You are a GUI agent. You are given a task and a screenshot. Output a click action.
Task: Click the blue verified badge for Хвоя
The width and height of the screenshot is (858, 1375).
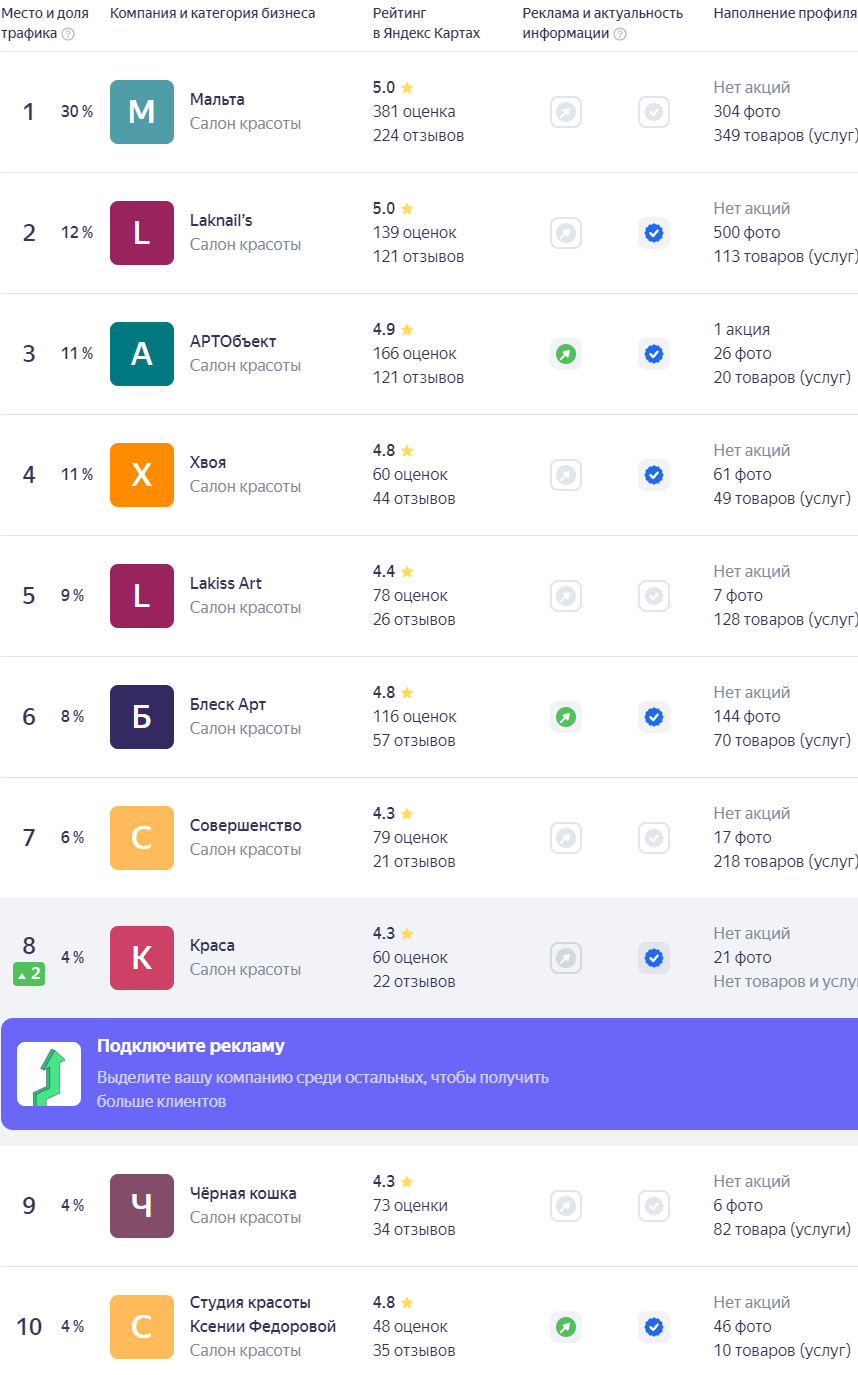(x=654, y=475)
